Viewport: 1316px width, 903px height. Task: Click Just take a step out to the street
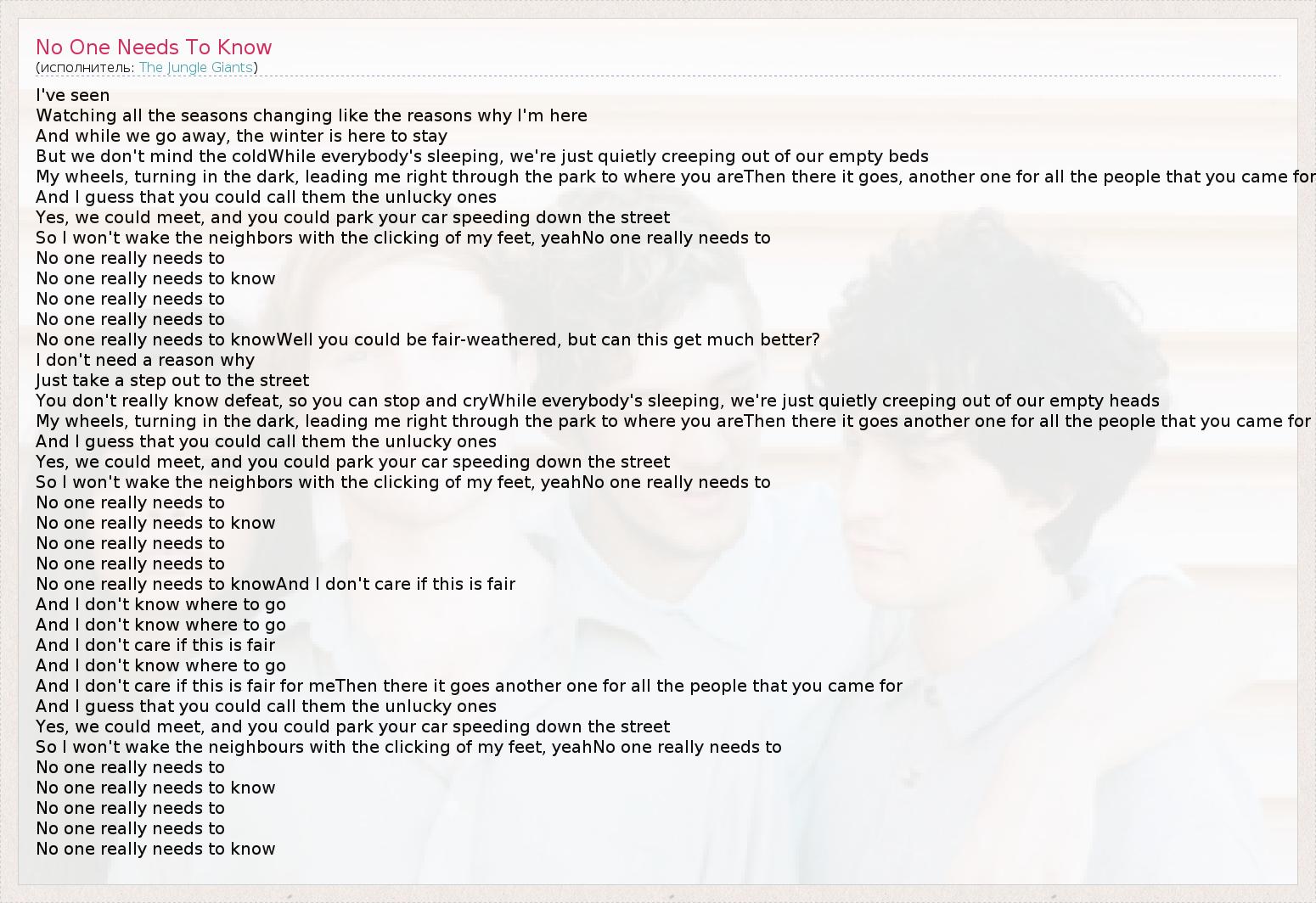click(x=172, y=380)
